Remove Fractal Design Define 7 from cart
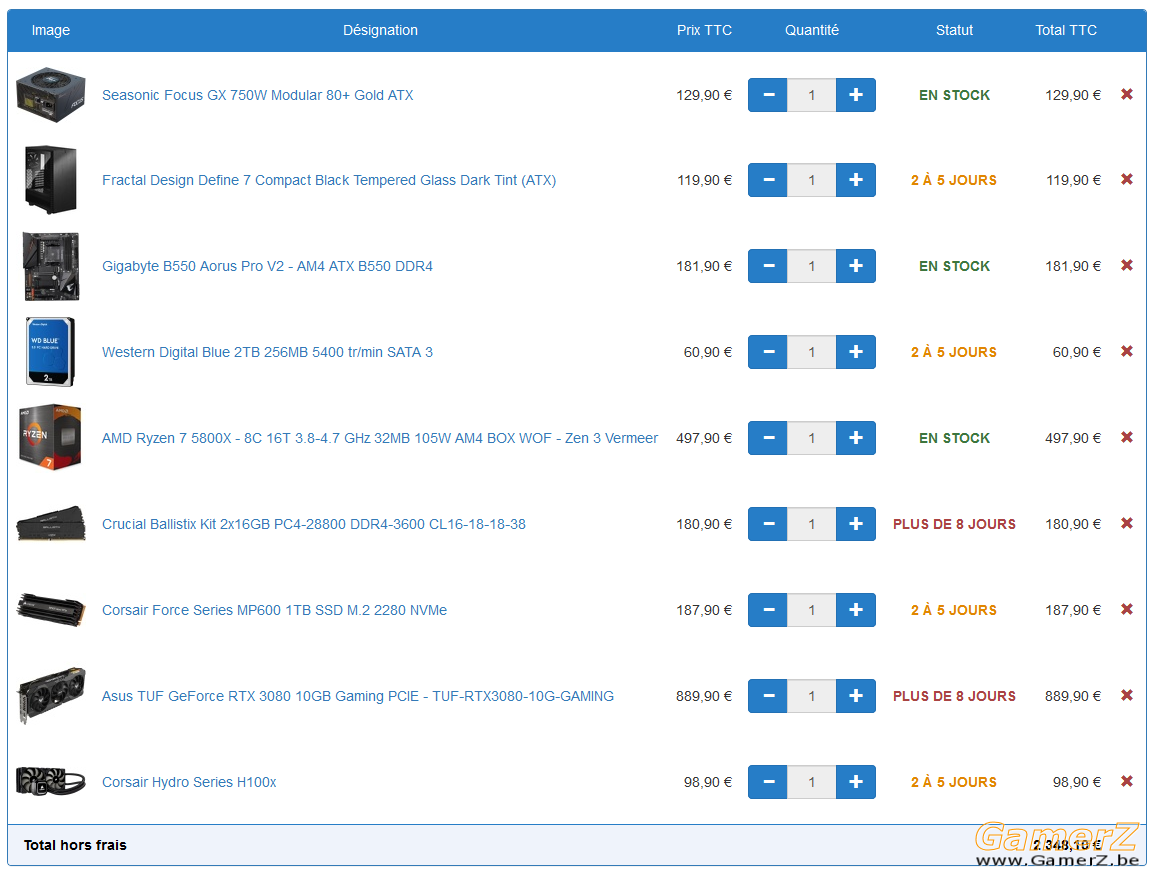Screen dimensions: 1160x876 [x=1127, y=179]
